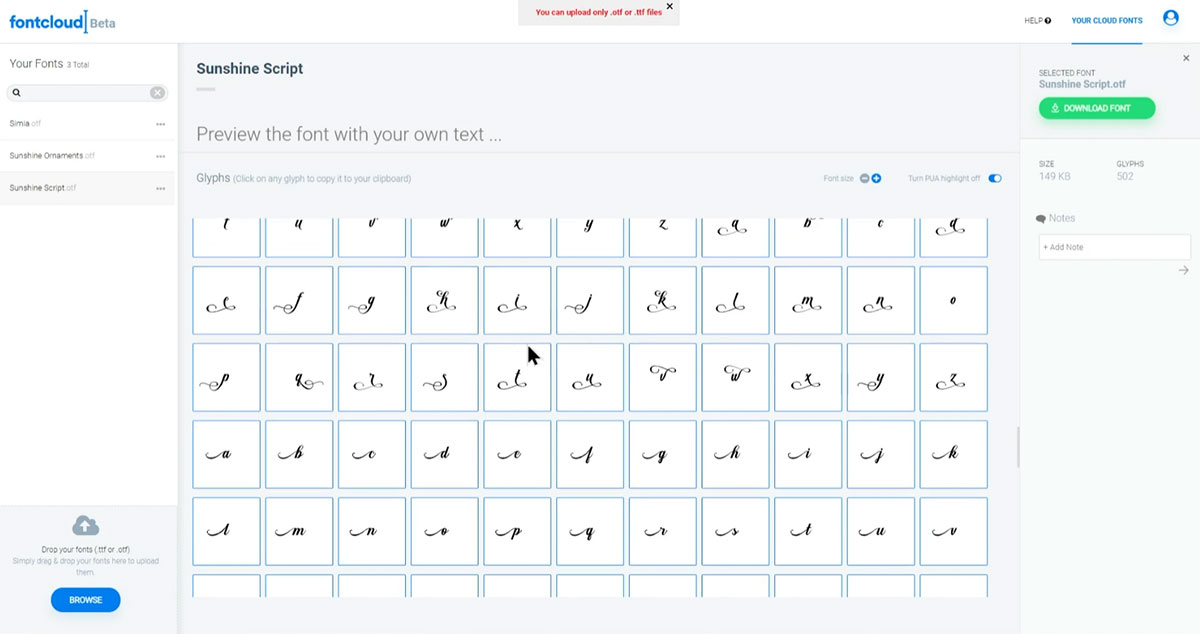Copy the 'w' glyph with swash above
Image resolution: width=1200 pixels, height=634 pixels.
735,377
